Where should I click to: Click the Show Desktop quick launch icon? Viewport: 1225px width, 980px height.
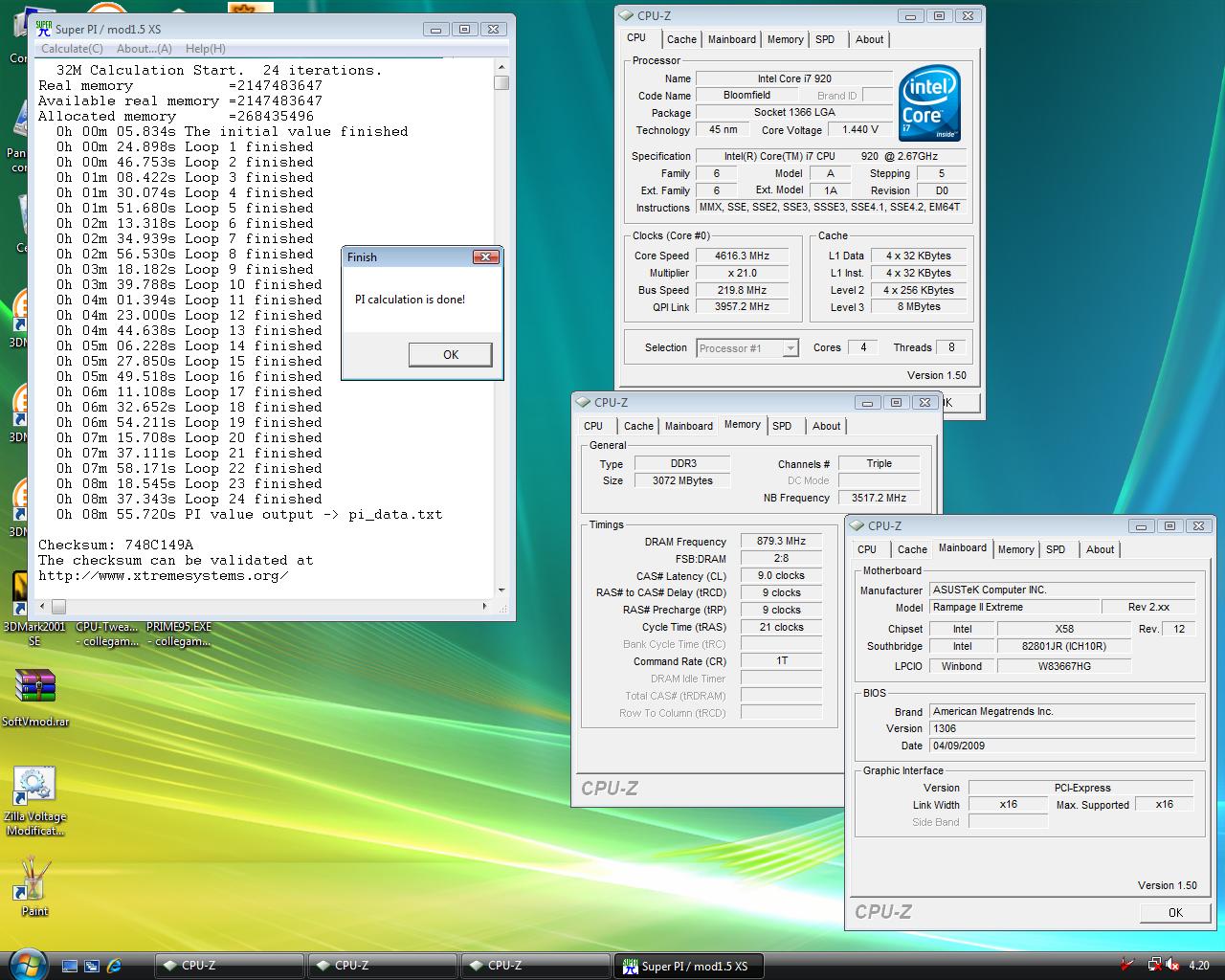[x=70, y=966]
